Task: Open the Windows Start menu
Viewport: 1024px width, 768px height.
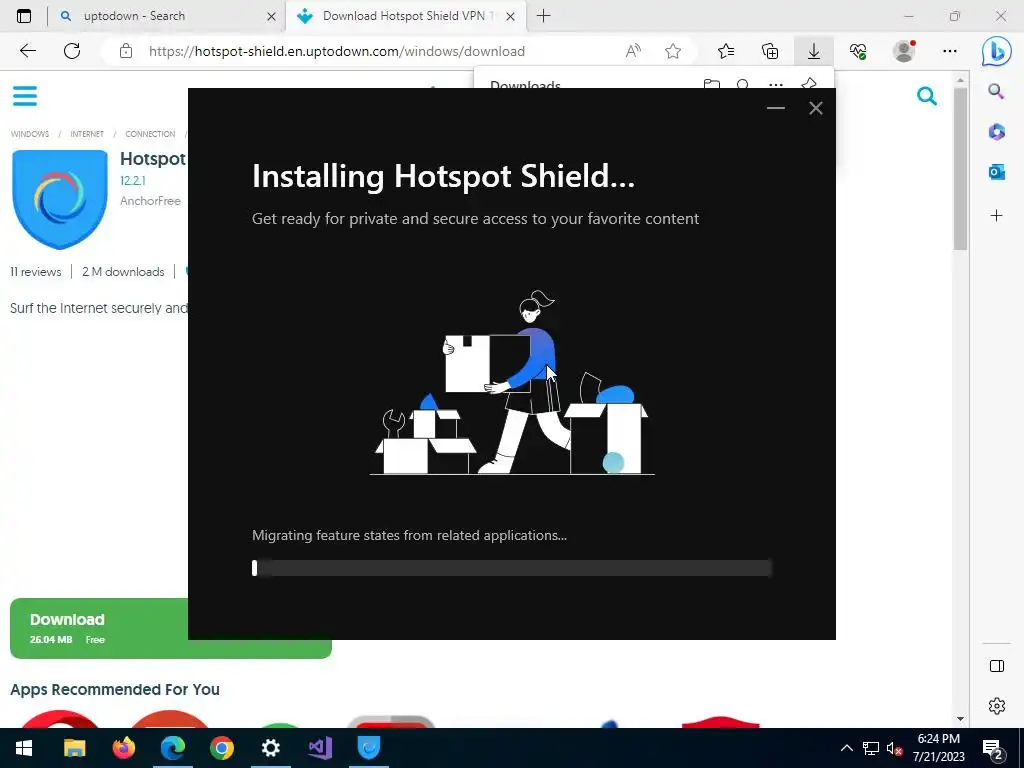Action: (x=24, y=748)
